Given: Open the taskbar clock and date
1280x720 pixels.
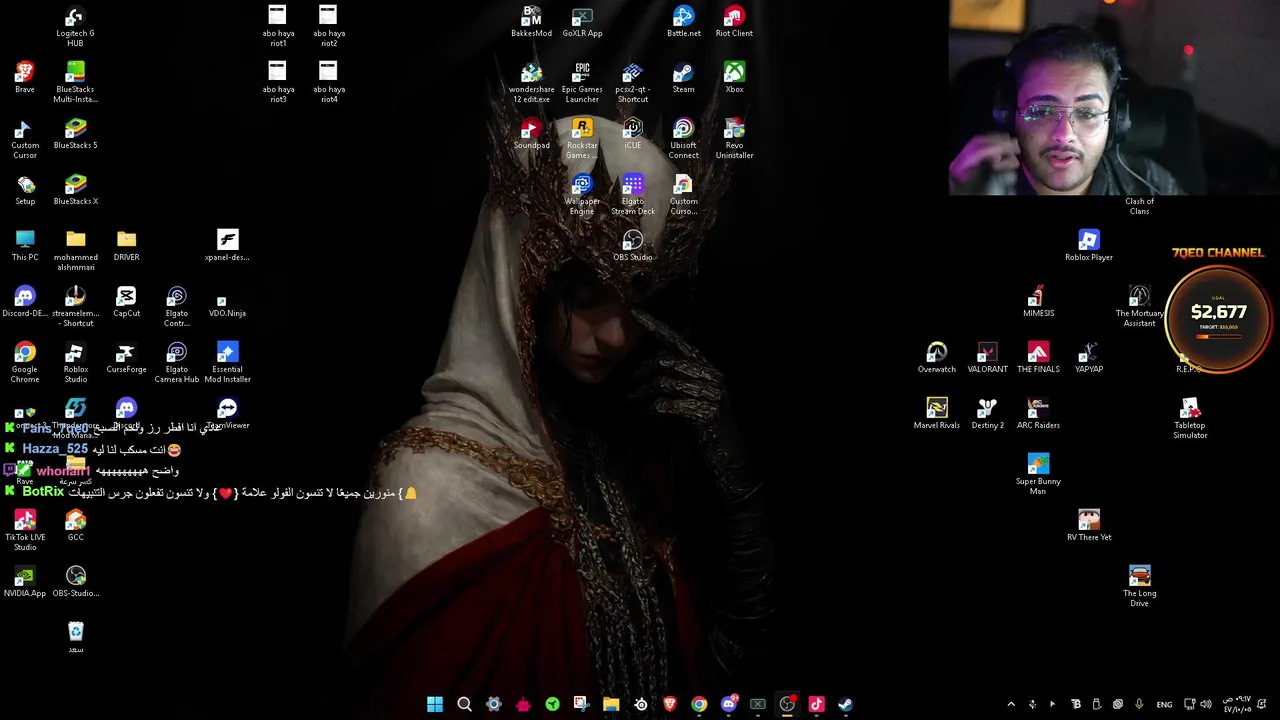Looking at the screenshot, I should pos(1237,704).
